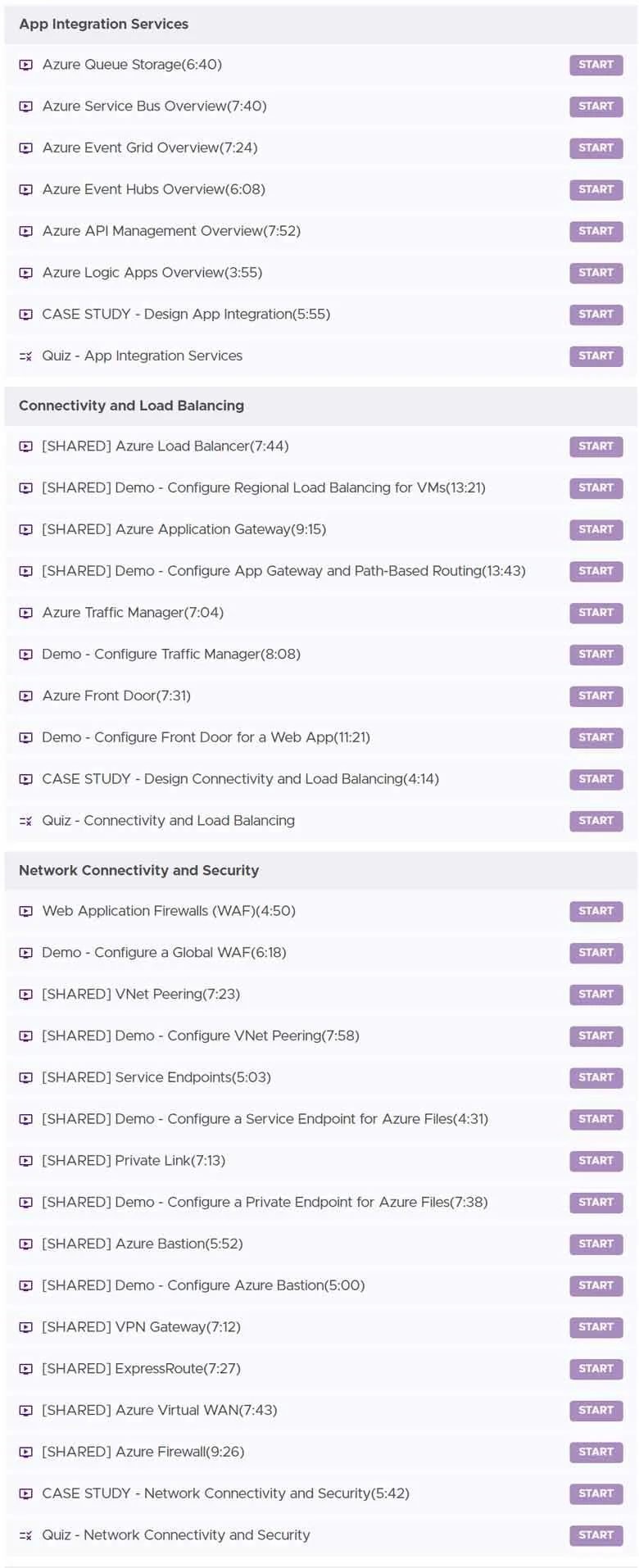Start the Web Application Firewalls (WAF) lesson
This screenshot has width=639, height=1568.
(x=596, y=911)
